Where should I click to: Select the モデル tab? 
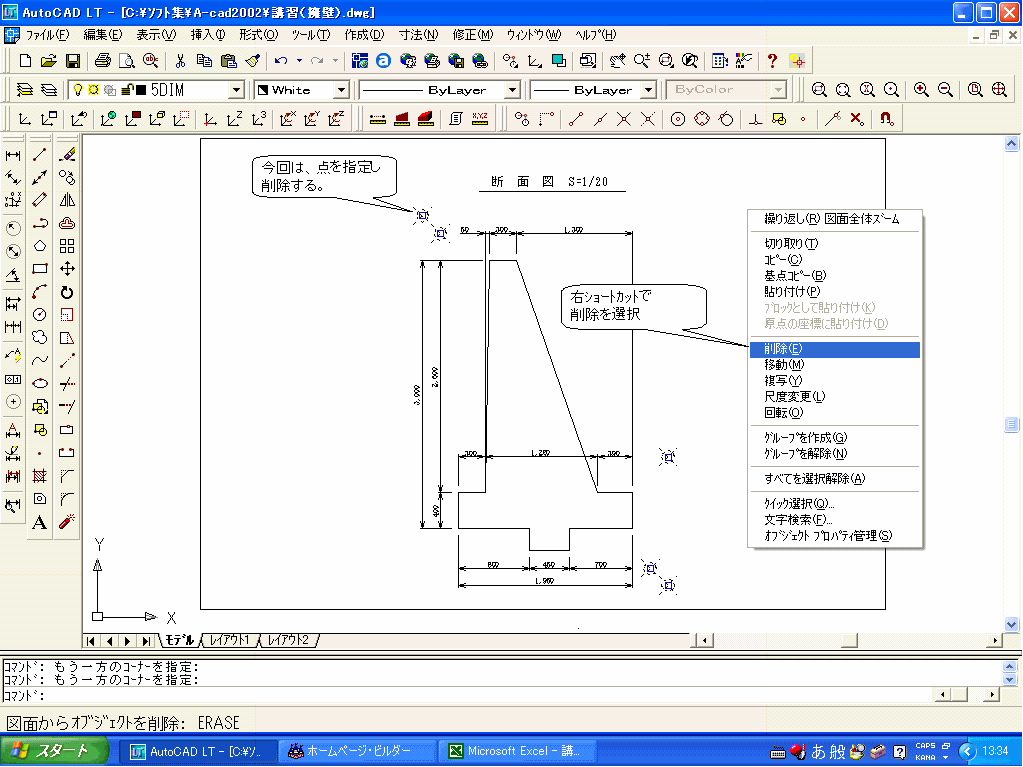point(179,640)
